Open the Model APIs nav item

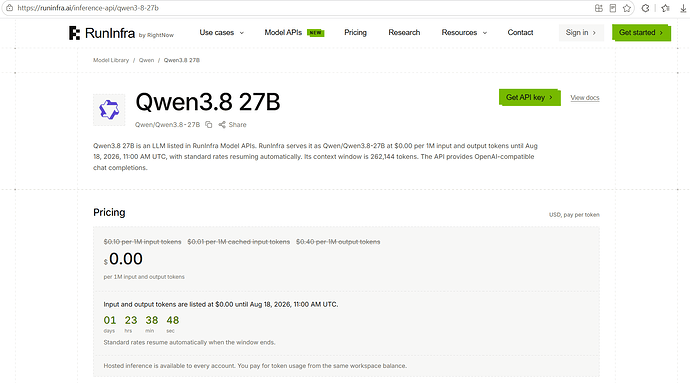pos(294,33)
